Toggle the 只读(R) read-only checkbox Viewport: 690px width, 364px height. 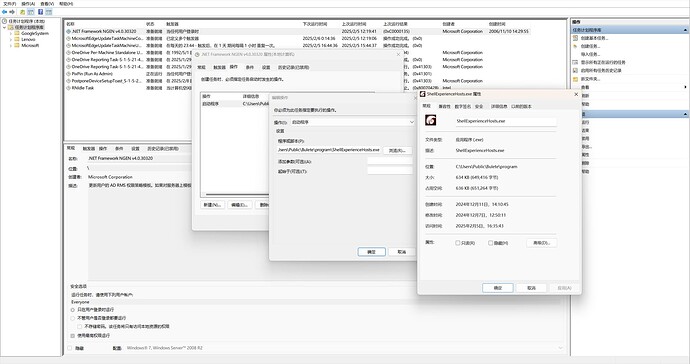pyautogui.click(x=458, y=243)
